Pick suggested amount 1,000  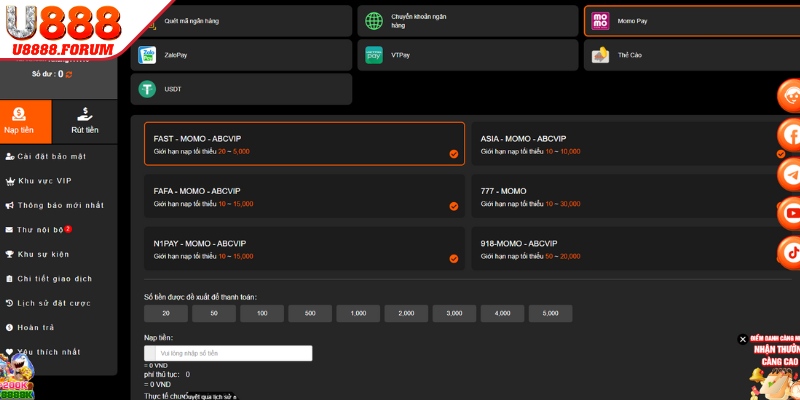pos(358,314)
